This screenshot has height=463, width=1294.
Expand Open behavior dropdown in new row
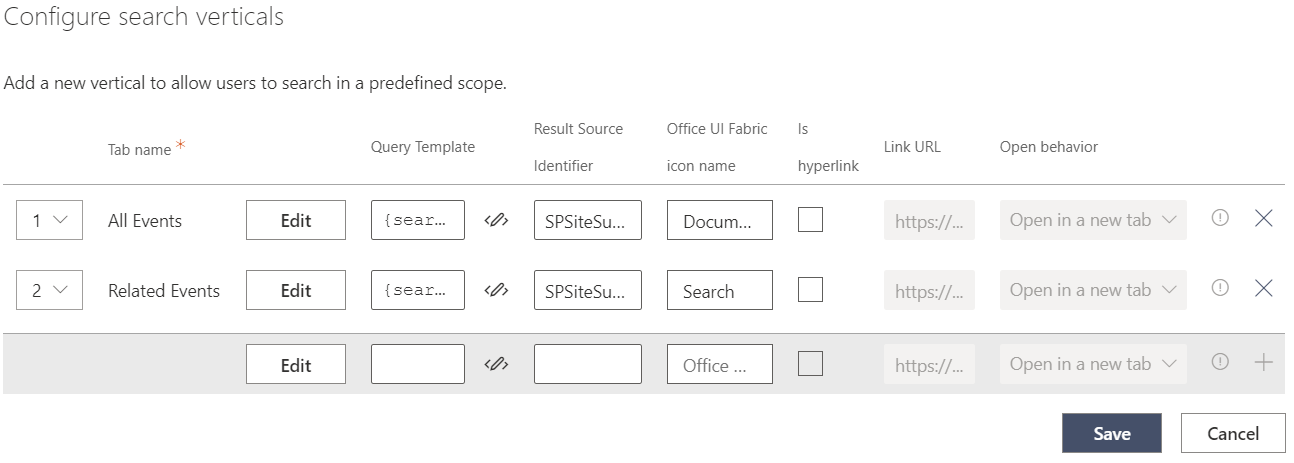(x=1093, y=364)
